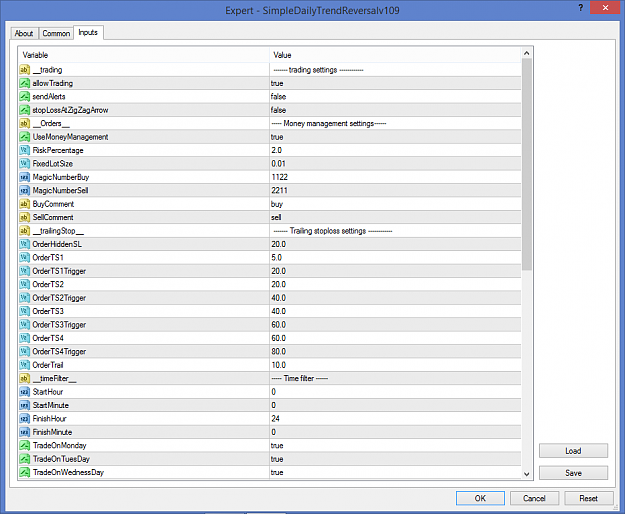Reset inputs with the Reset button
This screenshot has height=514, width=625.
[588, 498]
